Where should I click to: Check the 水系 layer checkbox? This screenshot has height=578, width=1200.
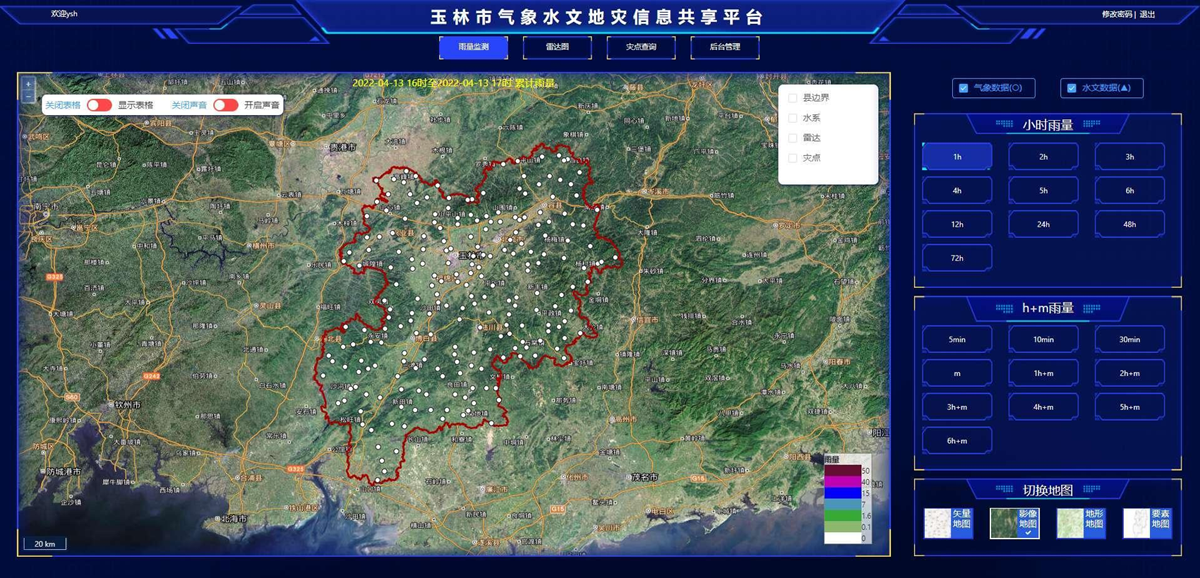coord(793,118)
